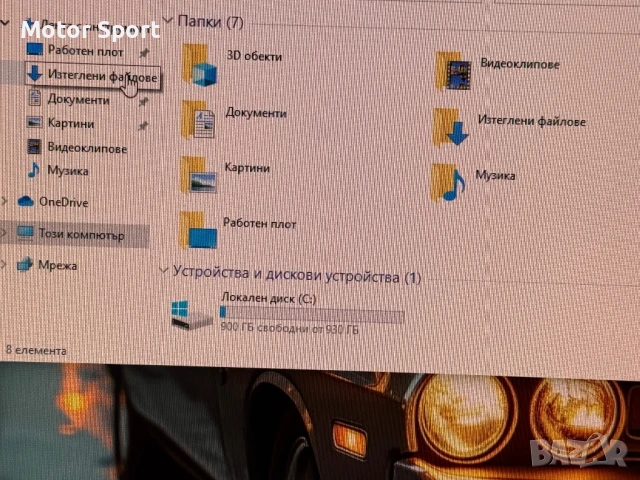Click the 'Локален диск (C:)' text

point(269,298)
